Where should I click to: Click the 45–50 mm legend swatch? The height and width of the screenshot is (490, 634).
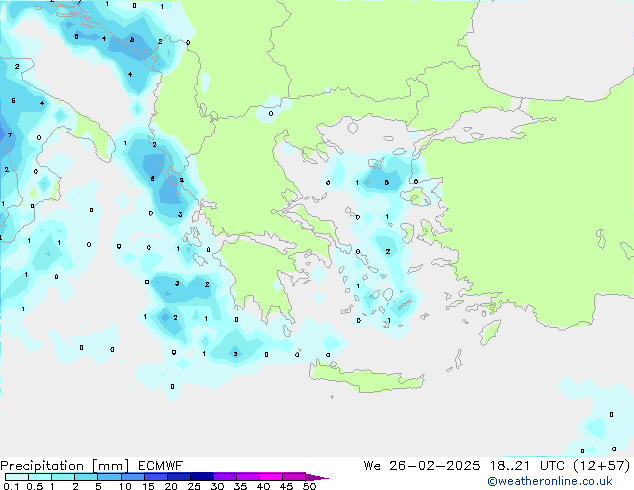tap(294, 477)
